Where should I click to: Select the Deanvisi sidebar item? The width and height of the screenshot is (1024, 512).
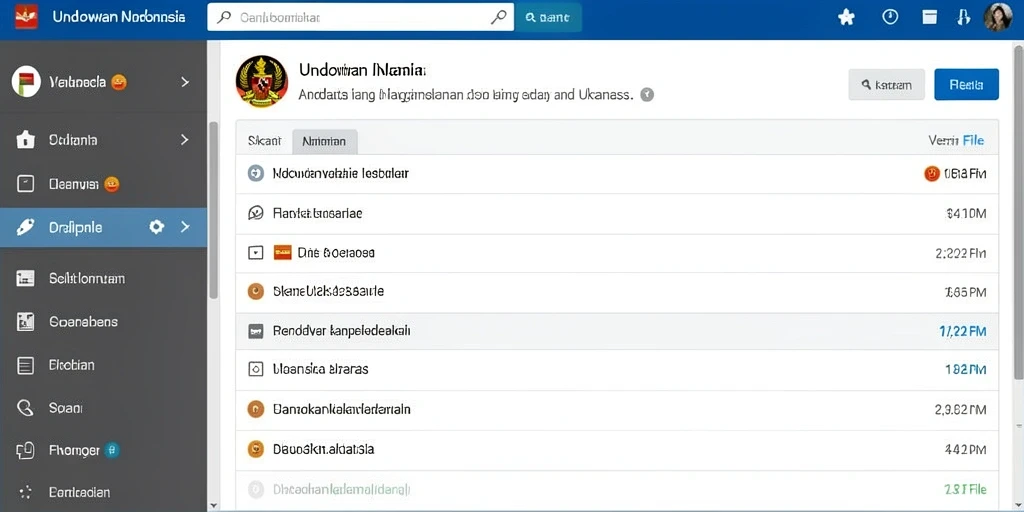coord(103,184)
